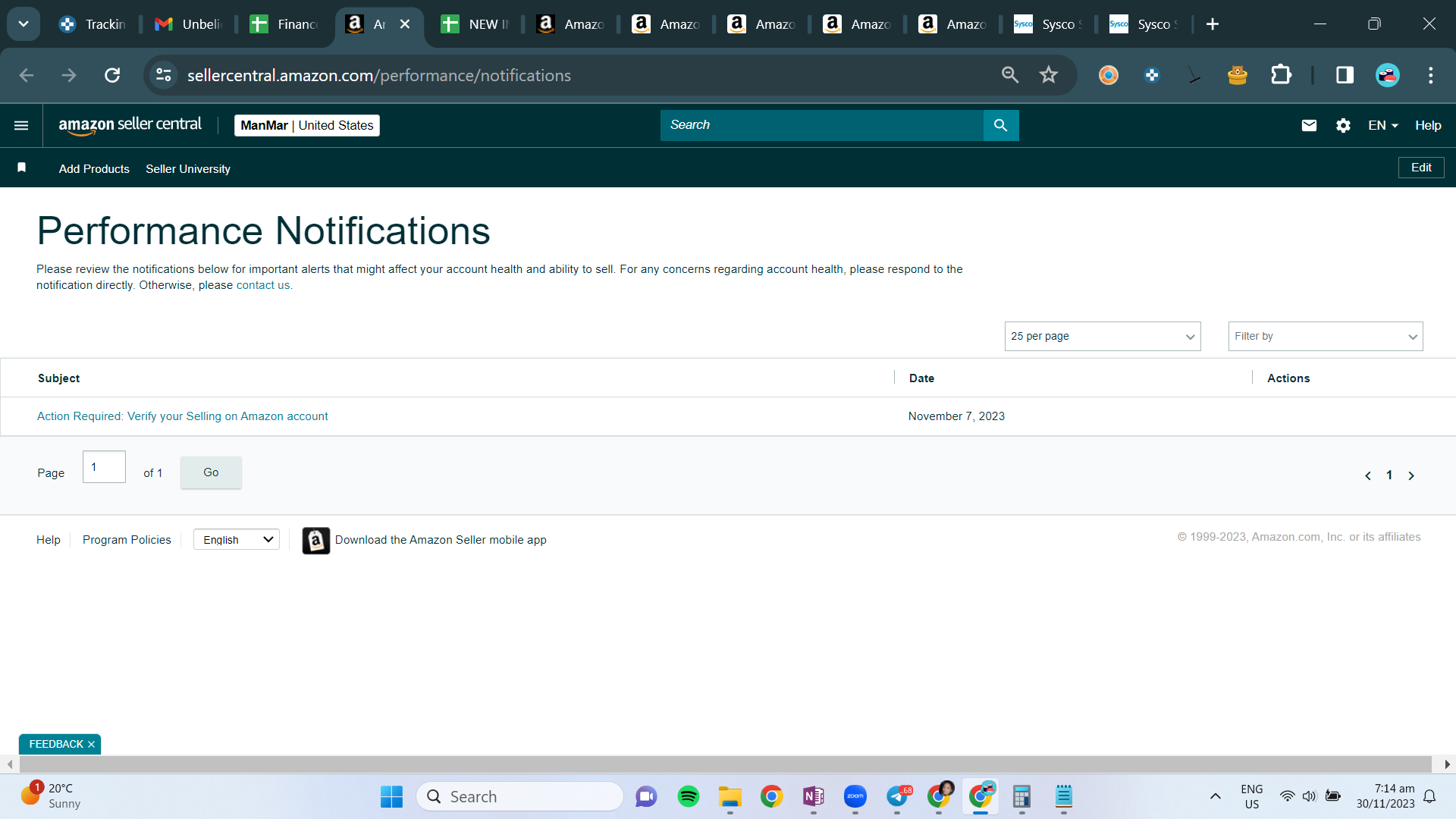Image resolution: width=1456 pixels, height=819 pixels.
Task: Click the Amazon Seller mobile app icon
Action: point(316,540)
